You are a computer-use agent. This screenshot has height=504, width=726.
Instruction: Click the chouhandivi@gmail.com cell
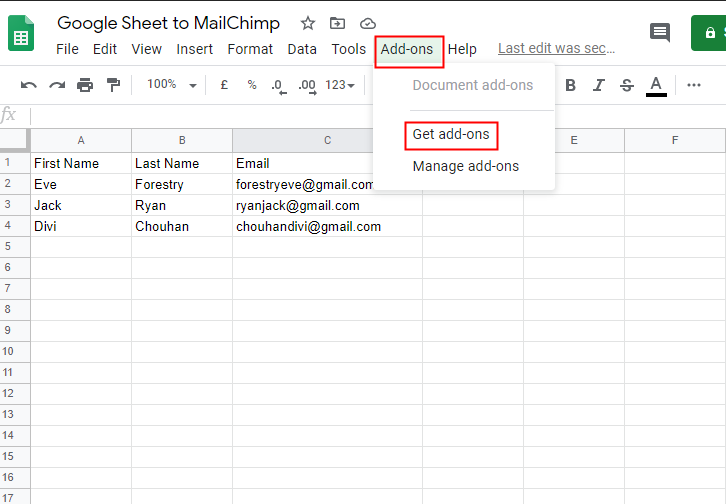(x=327, y=226)
